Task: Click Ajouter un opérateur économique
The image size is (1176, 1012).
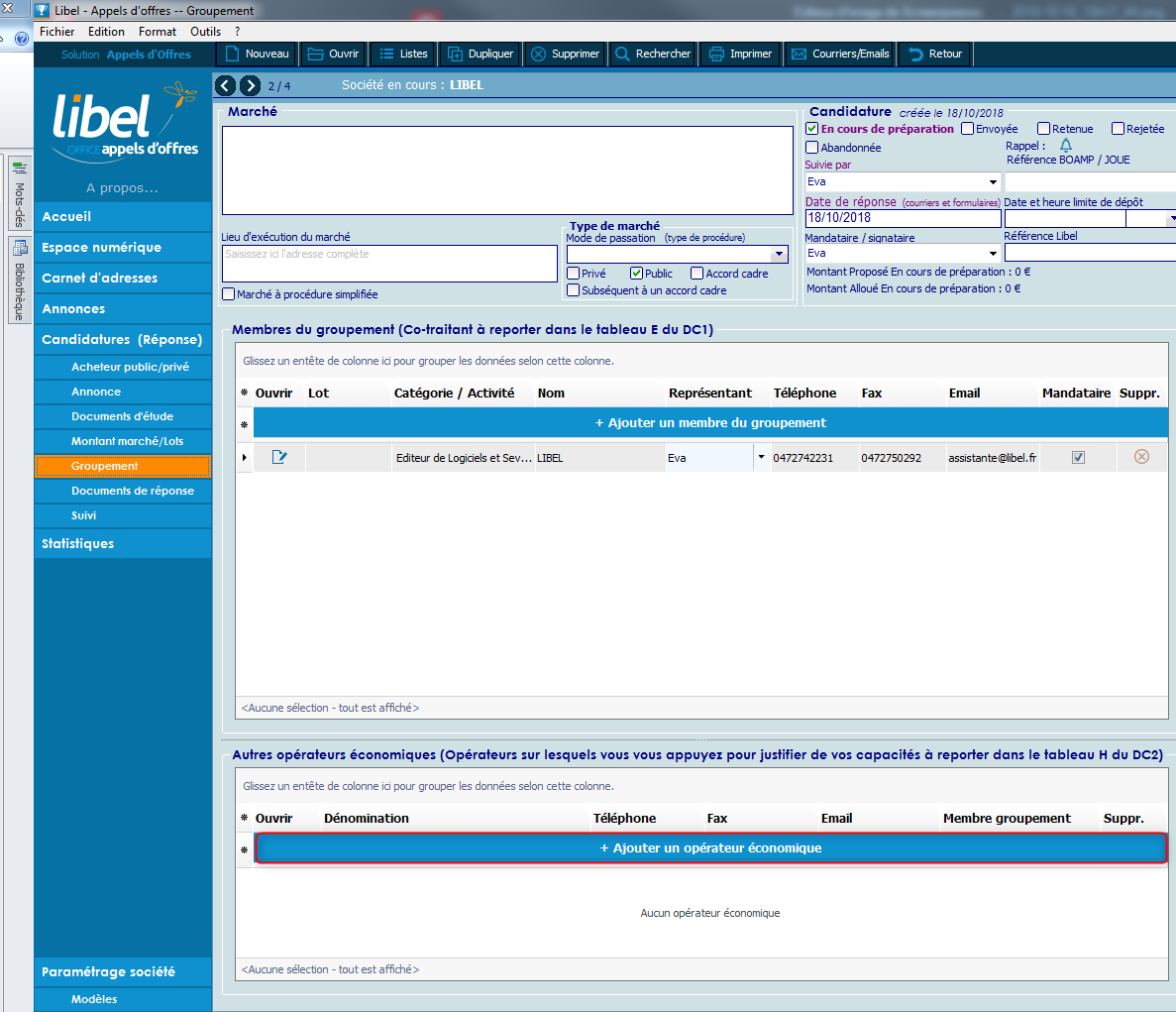Action: tap(710, 848)
